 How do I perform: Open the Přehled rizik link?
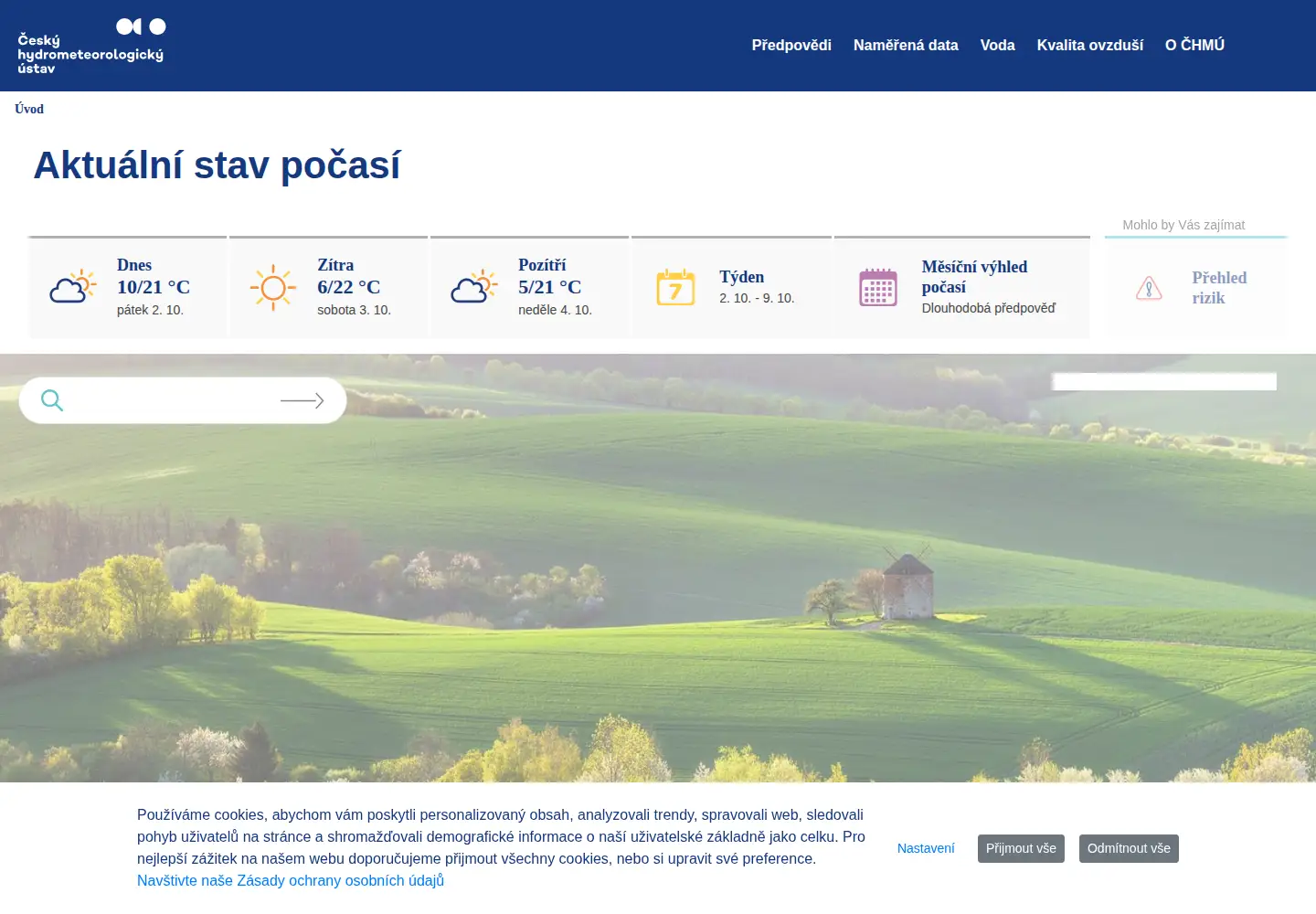tap(1219, 288)
